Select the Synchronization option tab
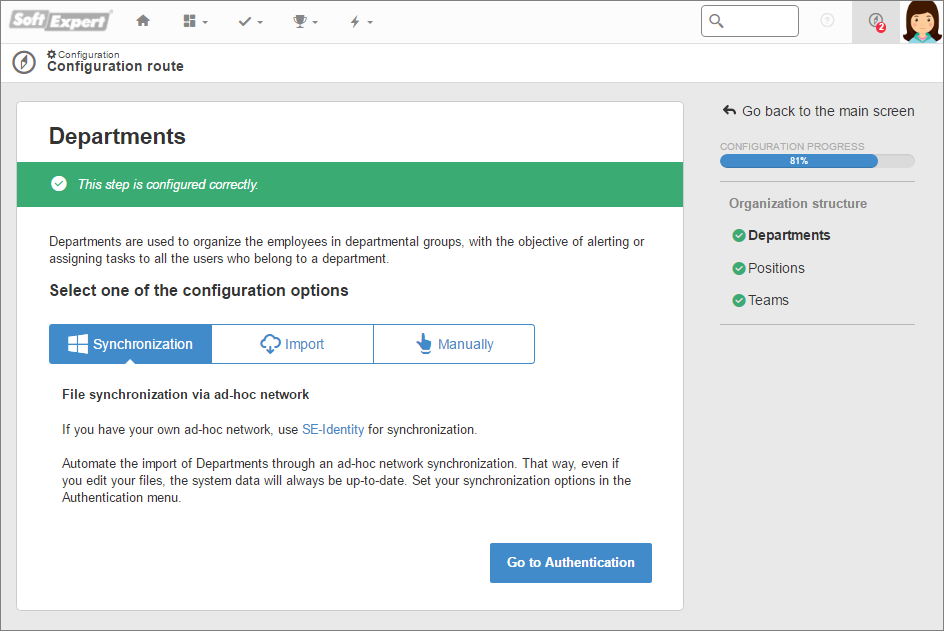 131,344
